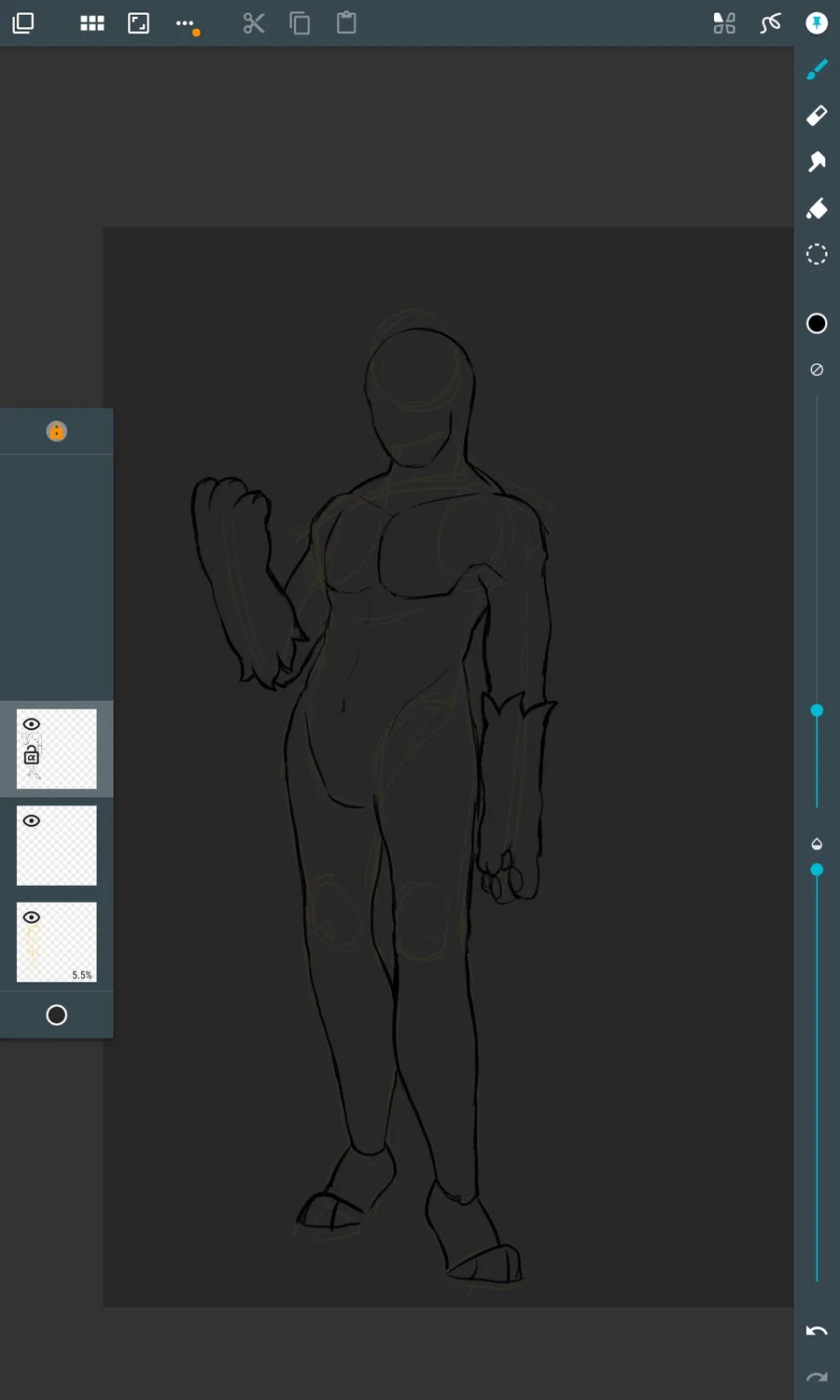Undo the last stroke
The height and width of the screenshot is (1400, 840).
[x=817, y=1331]
